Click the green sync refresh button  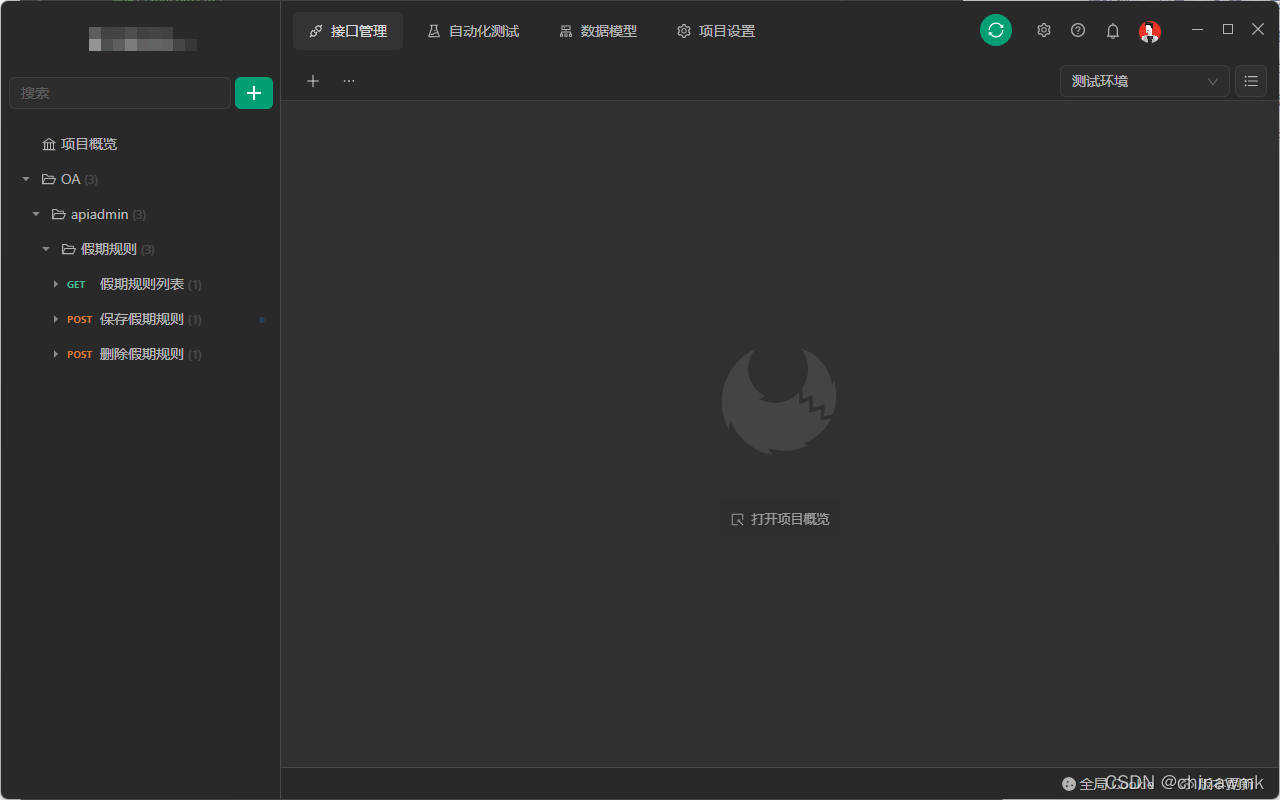995,30
